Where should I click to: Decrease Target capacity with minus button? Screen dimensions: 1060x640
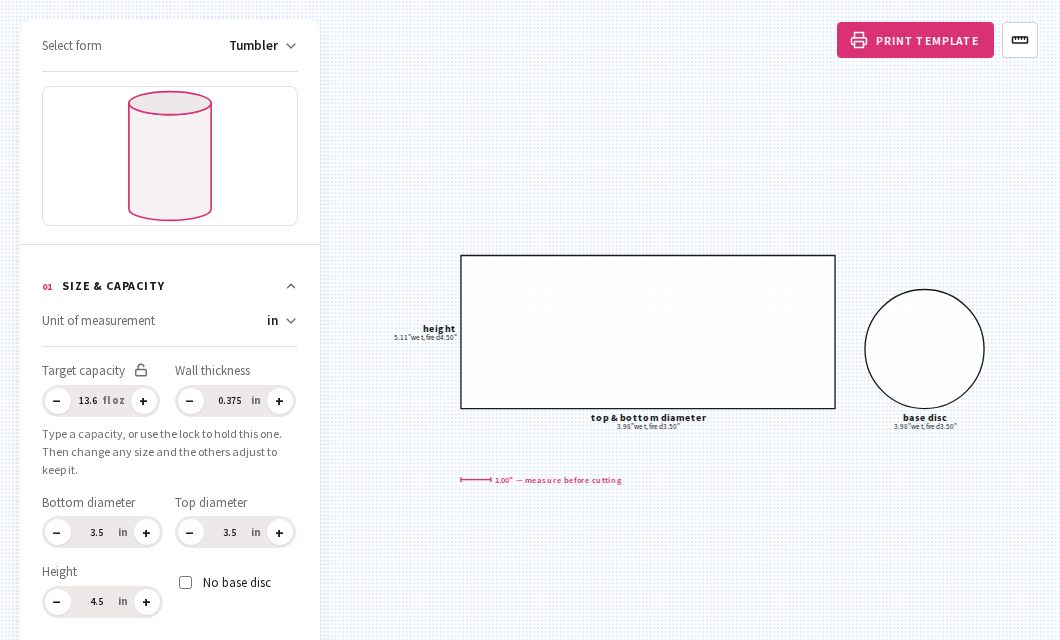[x=57, y=401]
